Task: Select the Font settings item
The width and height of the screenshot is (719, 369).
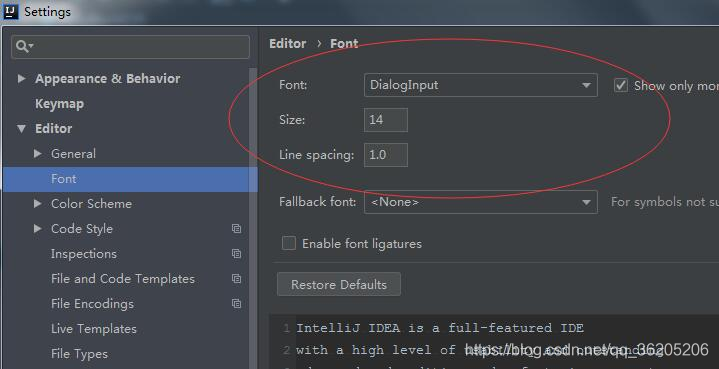Action: click(x=130, y=179)
